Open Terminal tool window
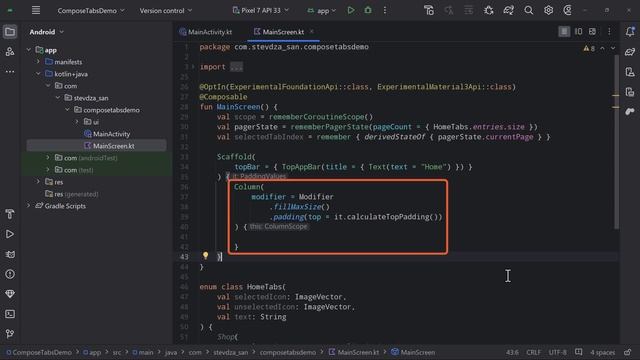Screen dimensions: 640x360 (10, 314)
